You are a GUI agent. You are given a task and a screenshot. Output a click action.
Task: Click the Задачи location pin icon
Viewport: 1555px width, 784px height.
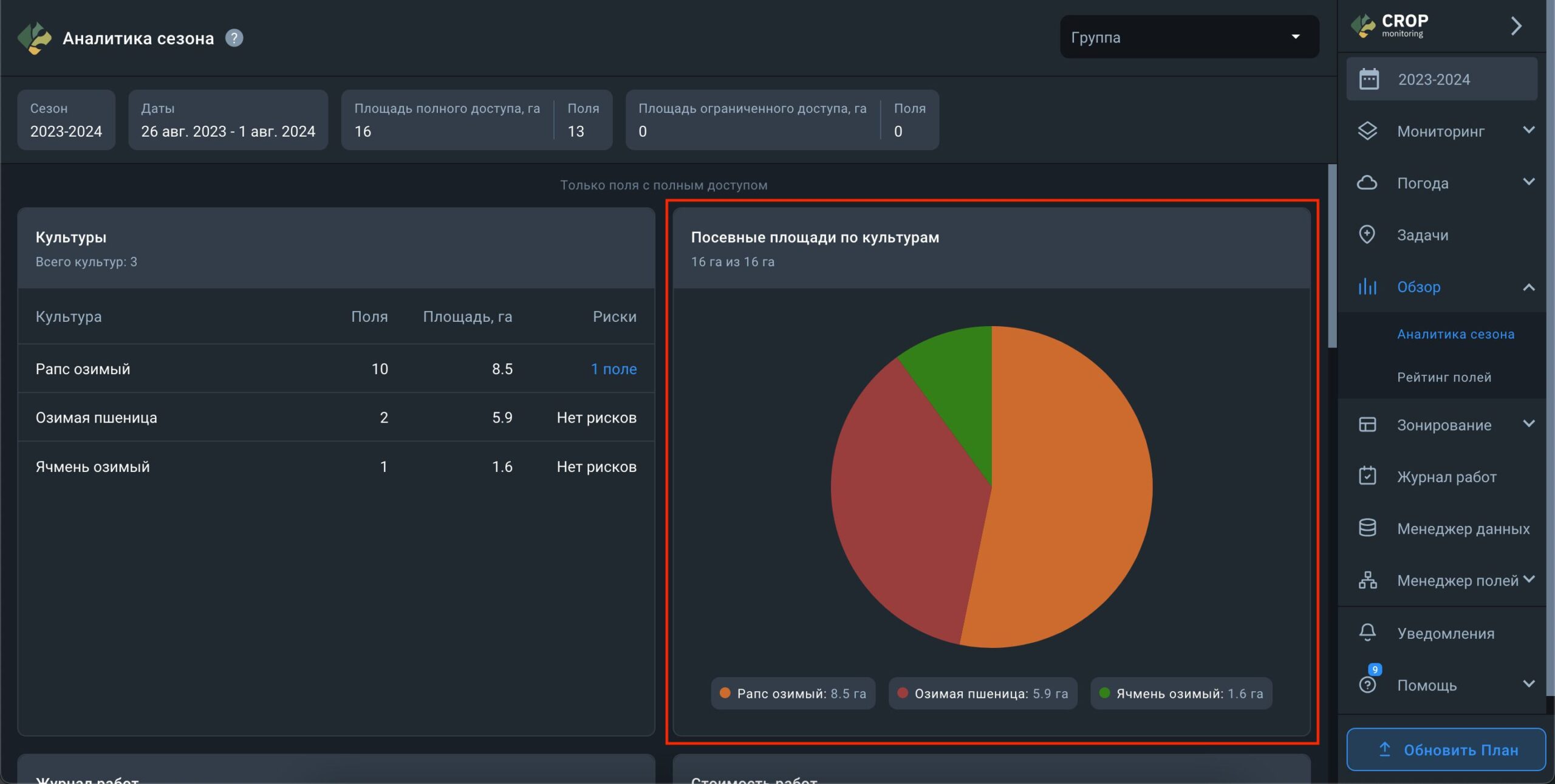1367,234
